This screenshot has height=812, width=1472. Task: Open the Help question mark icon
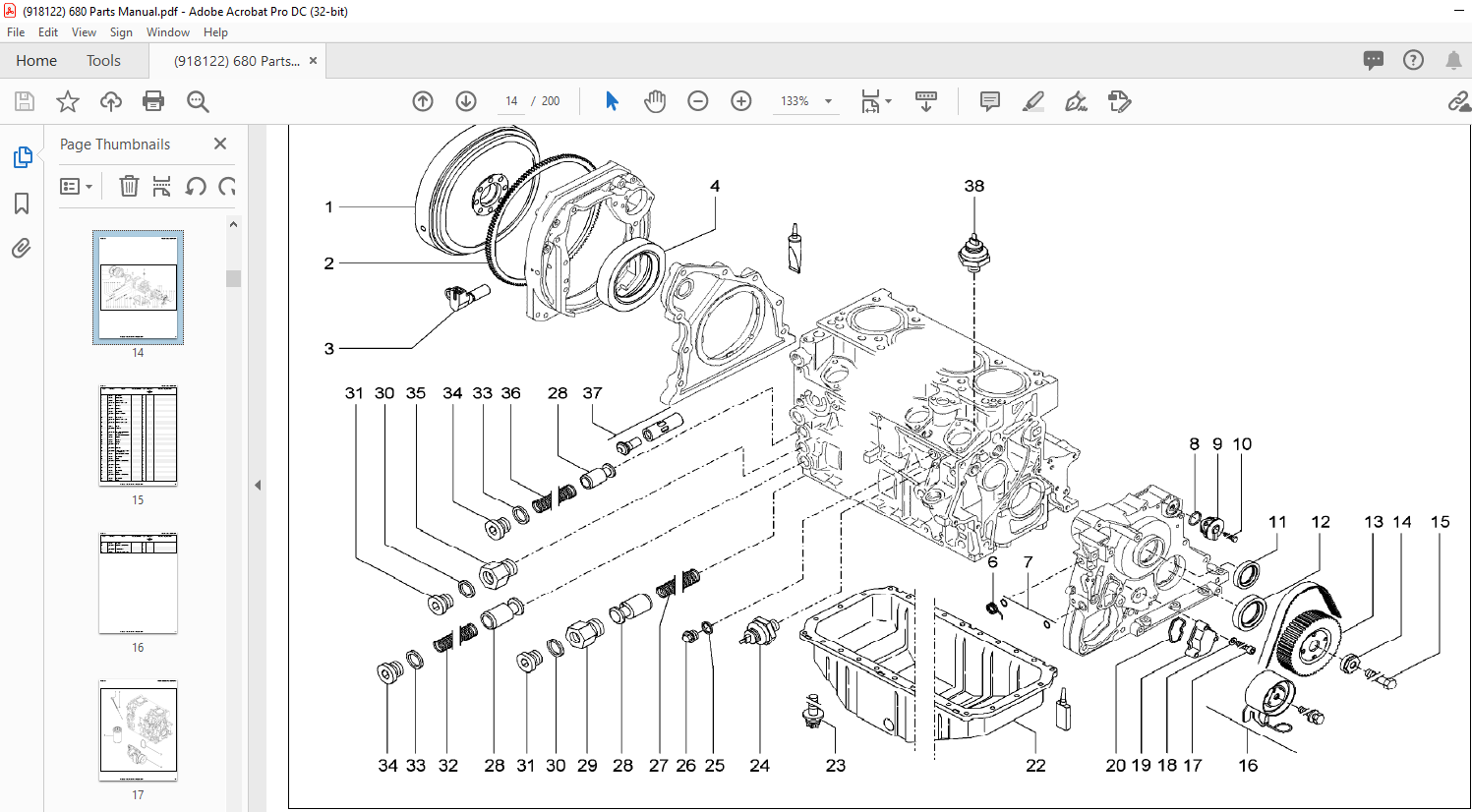click(1413, 60)
